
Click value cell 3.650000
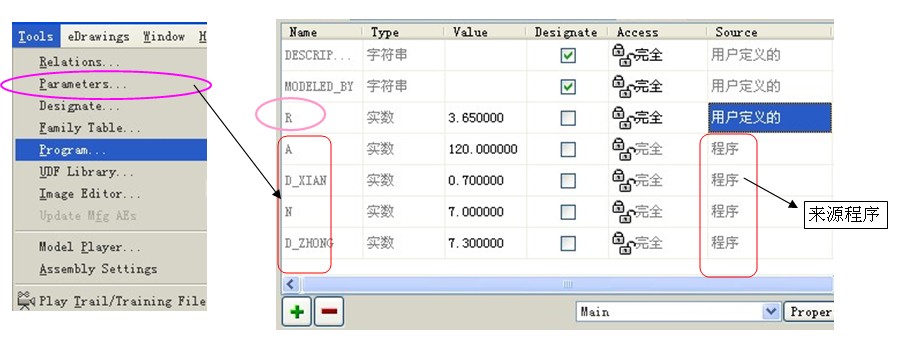coord(476,118)
